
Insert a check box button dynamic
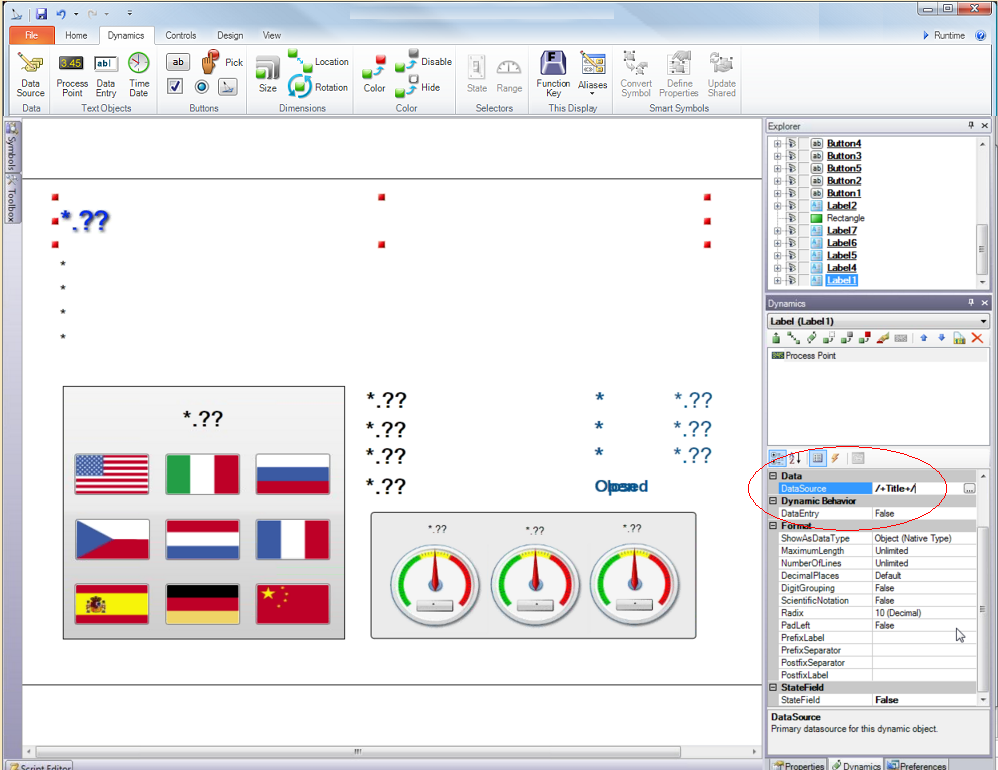pyautogui.click(x=175, y=87)
